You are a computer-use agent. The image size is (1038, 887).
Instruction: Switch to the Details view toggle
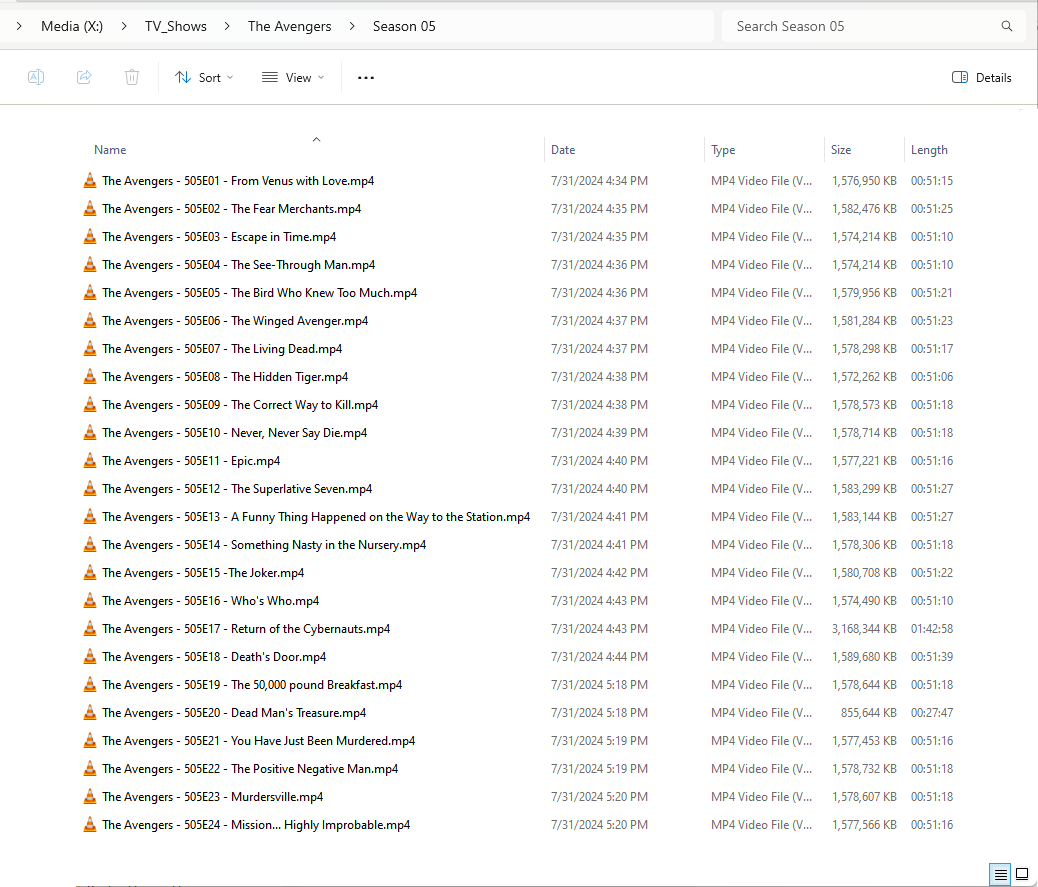coord(1000,873)
